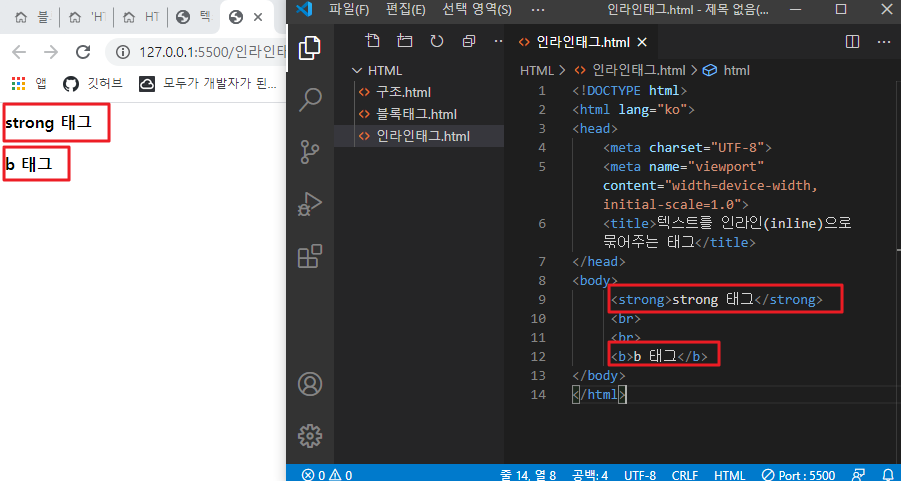The width and height of the screenshot is (901, 481).
Task: Show more hidden menu bar items
Action: tap(538, 9)
